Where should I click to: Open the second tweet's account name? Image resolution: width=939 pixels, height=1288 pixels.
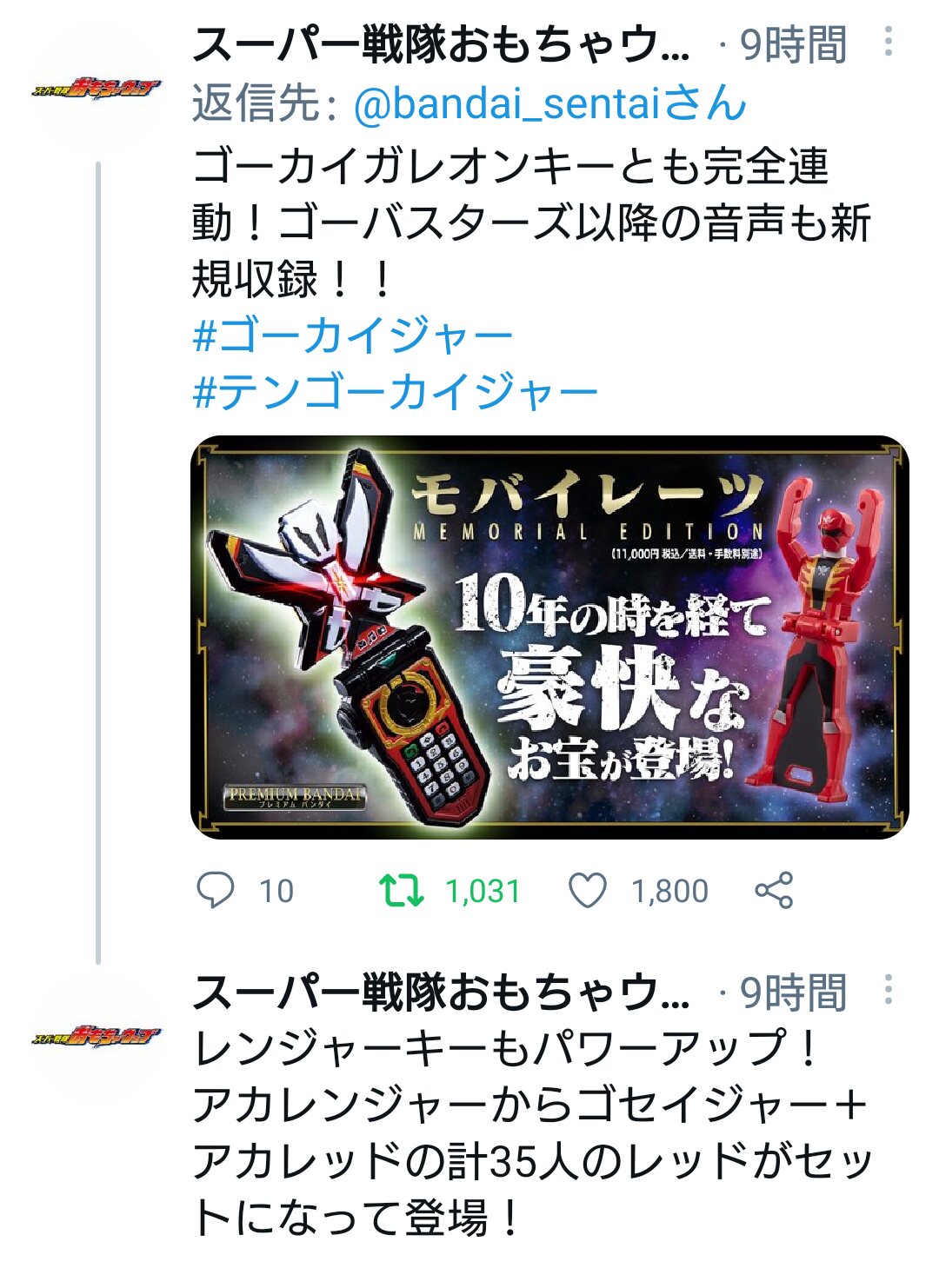click(441, 993)
